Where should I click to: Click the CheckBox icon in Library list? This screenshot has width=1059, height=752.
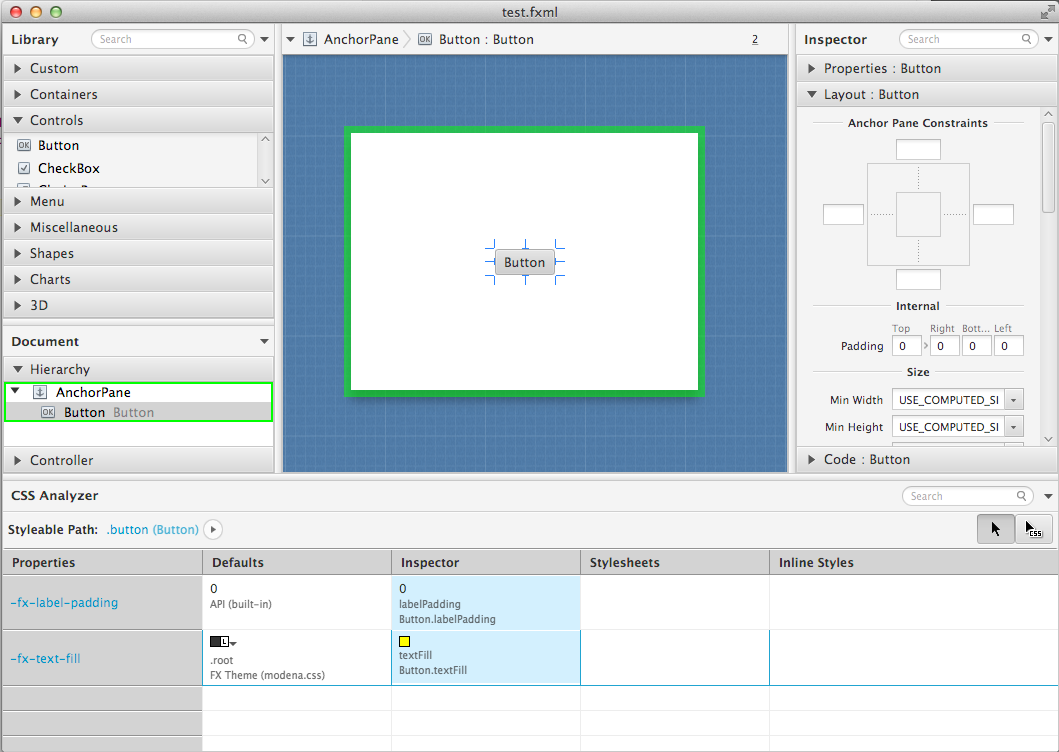click(x=25, y=168)
